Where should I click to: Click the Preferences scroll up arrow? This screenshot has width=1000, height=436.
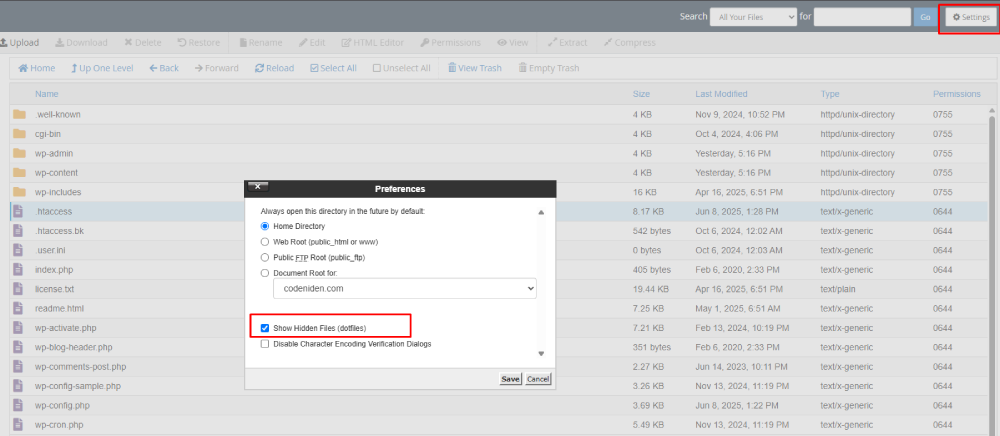541,212
